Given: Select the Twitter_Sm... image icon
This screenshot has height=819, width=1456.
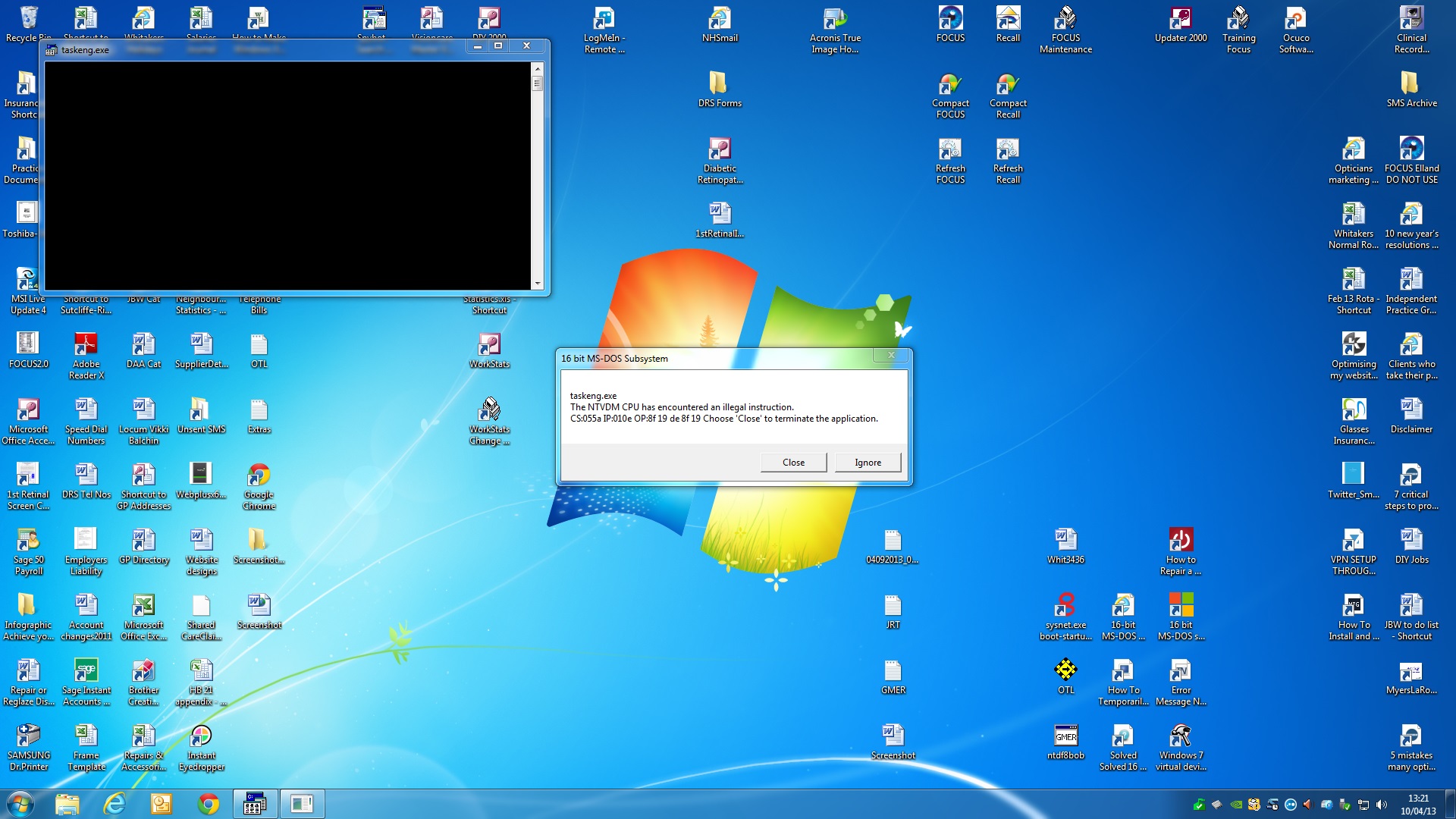Looking at the screenshot, I should pyautogui.click(x=1354, y=482).
